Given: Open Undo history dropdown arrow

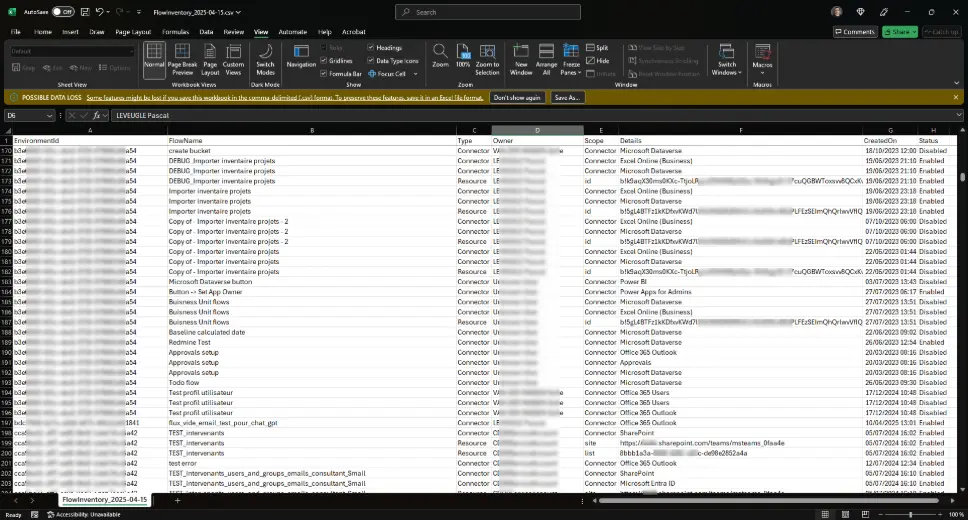Looking at the screenshot, I should coord(109,12).
